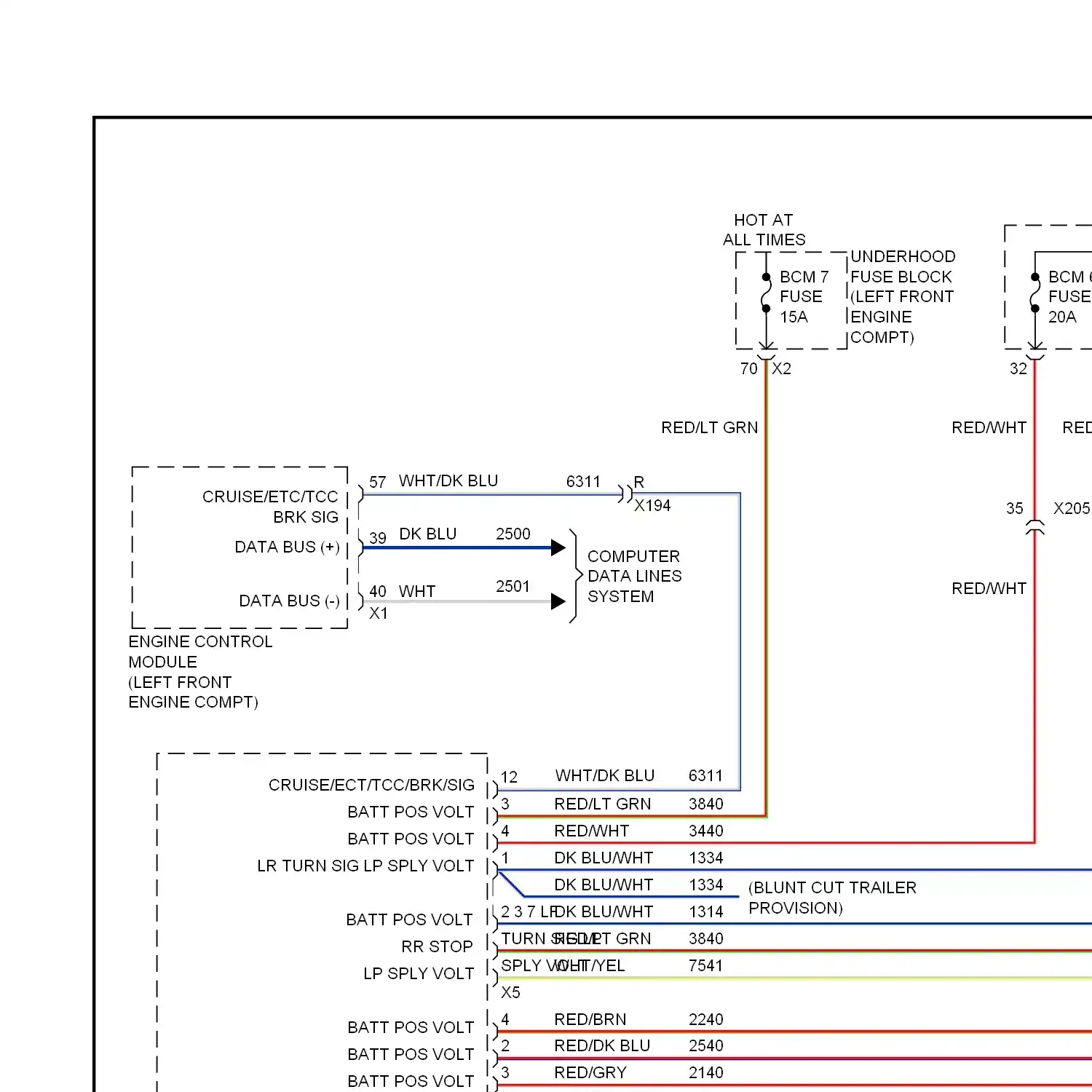Screen dimensions: 1092x1092
Task: Click circuit number 2540
Action: (705, 1045)
